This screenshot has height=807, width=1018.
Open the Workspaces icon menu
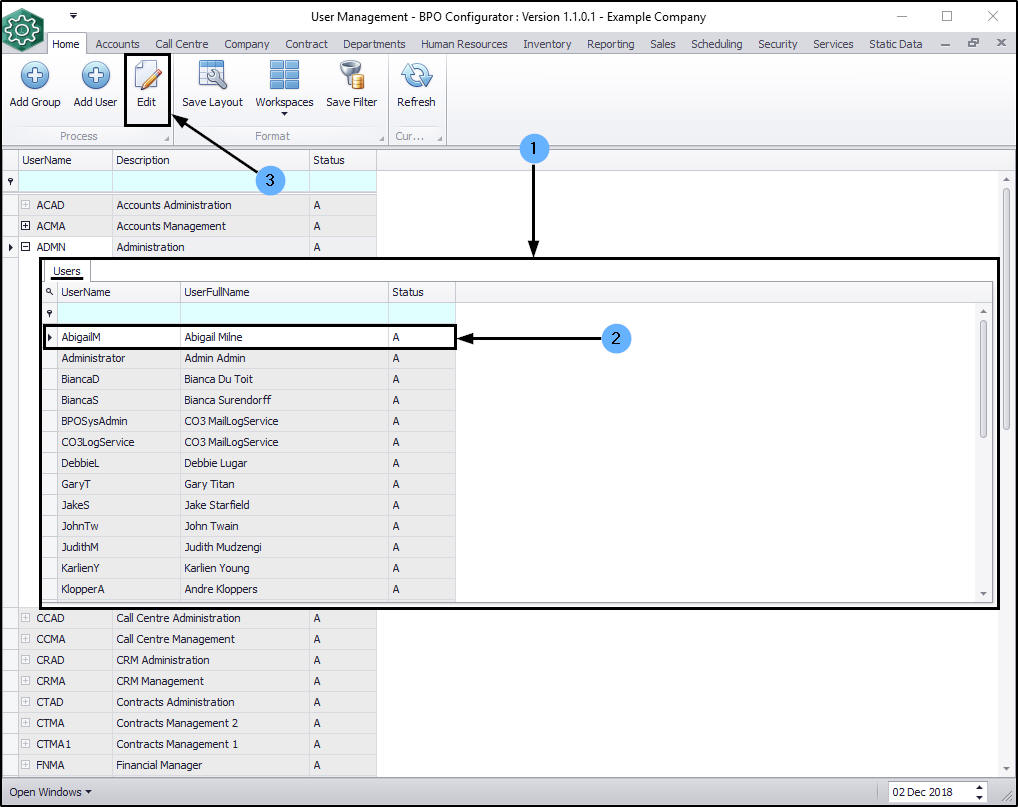tap(284, 75)
